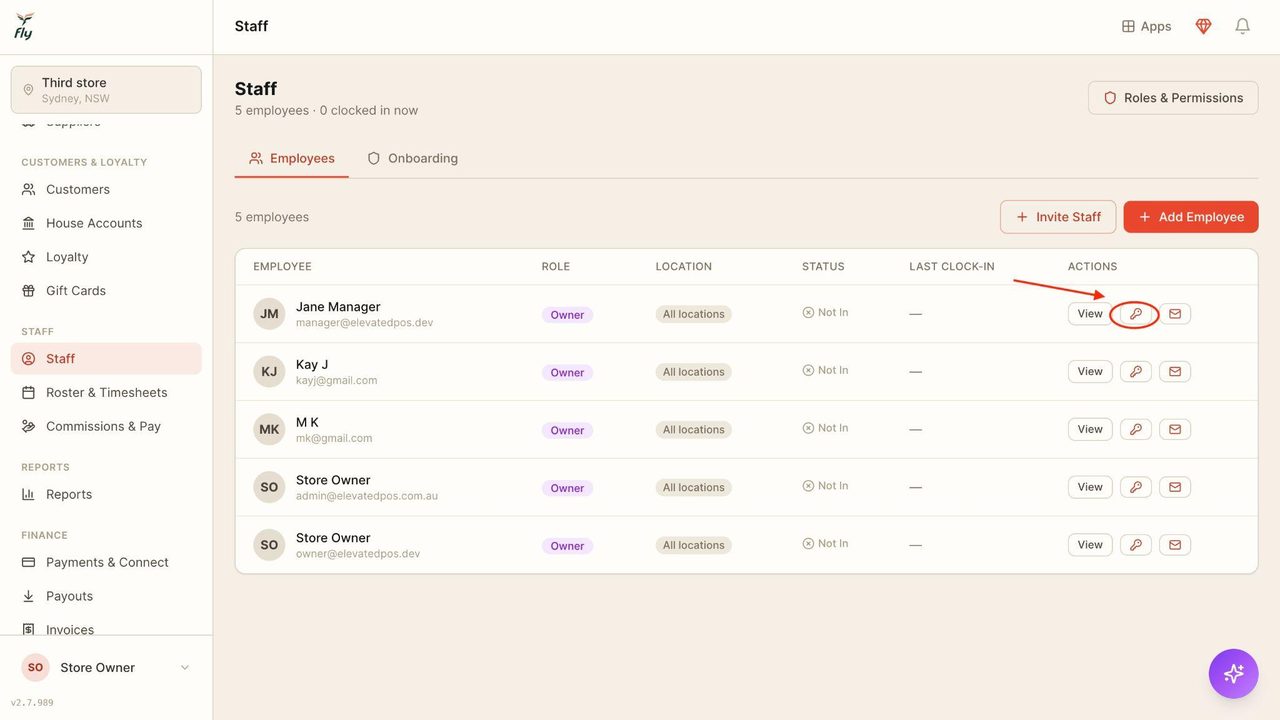
Task: Click the key icon for Jane Manager
Action: click(x=1135, y=314)
